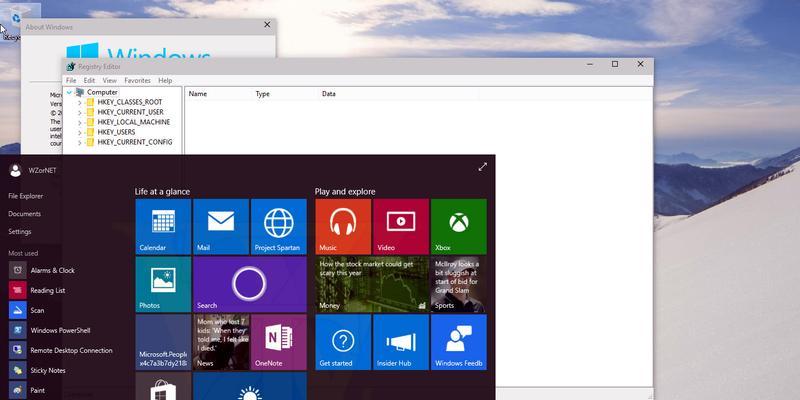This screenshot has width=800, height=400.
Task: Click the Alarms & Clock icon
Action: tap(18, 270)
